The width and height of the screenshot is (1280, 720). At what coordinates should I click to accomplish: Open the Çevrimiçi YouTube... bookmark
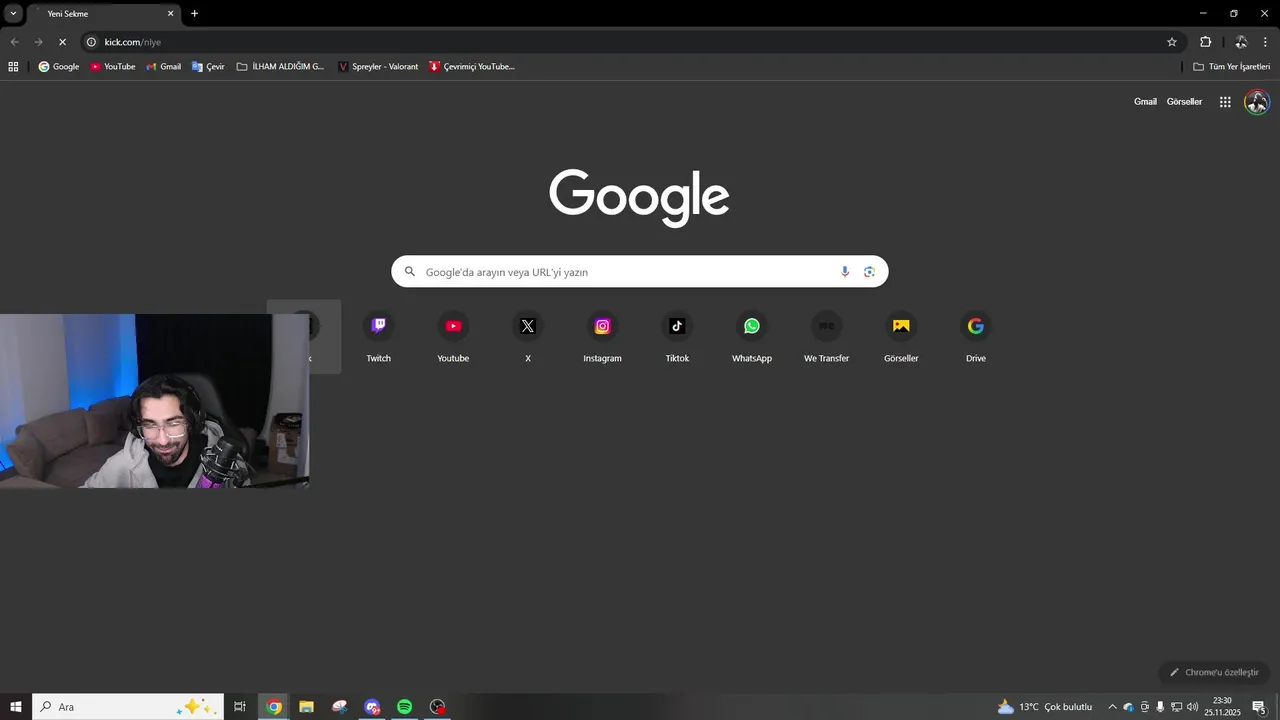(x=472, y=67)
